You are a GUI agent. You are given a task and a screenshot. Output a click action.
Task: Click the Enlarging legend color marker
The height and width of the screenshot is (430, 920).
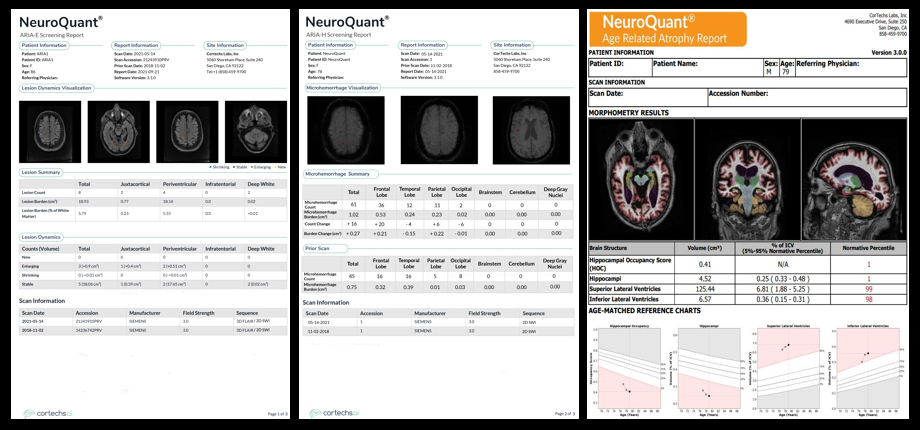point(253,167)
